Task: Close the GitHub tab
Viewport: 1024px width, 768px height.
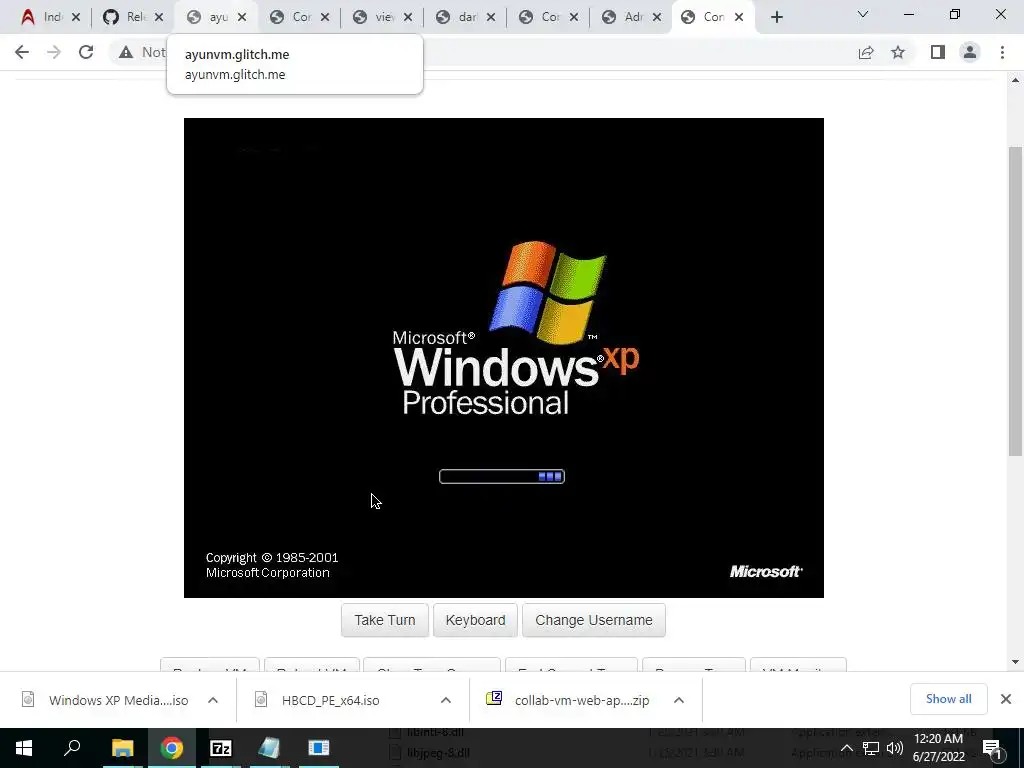Action: click(159, 18)
